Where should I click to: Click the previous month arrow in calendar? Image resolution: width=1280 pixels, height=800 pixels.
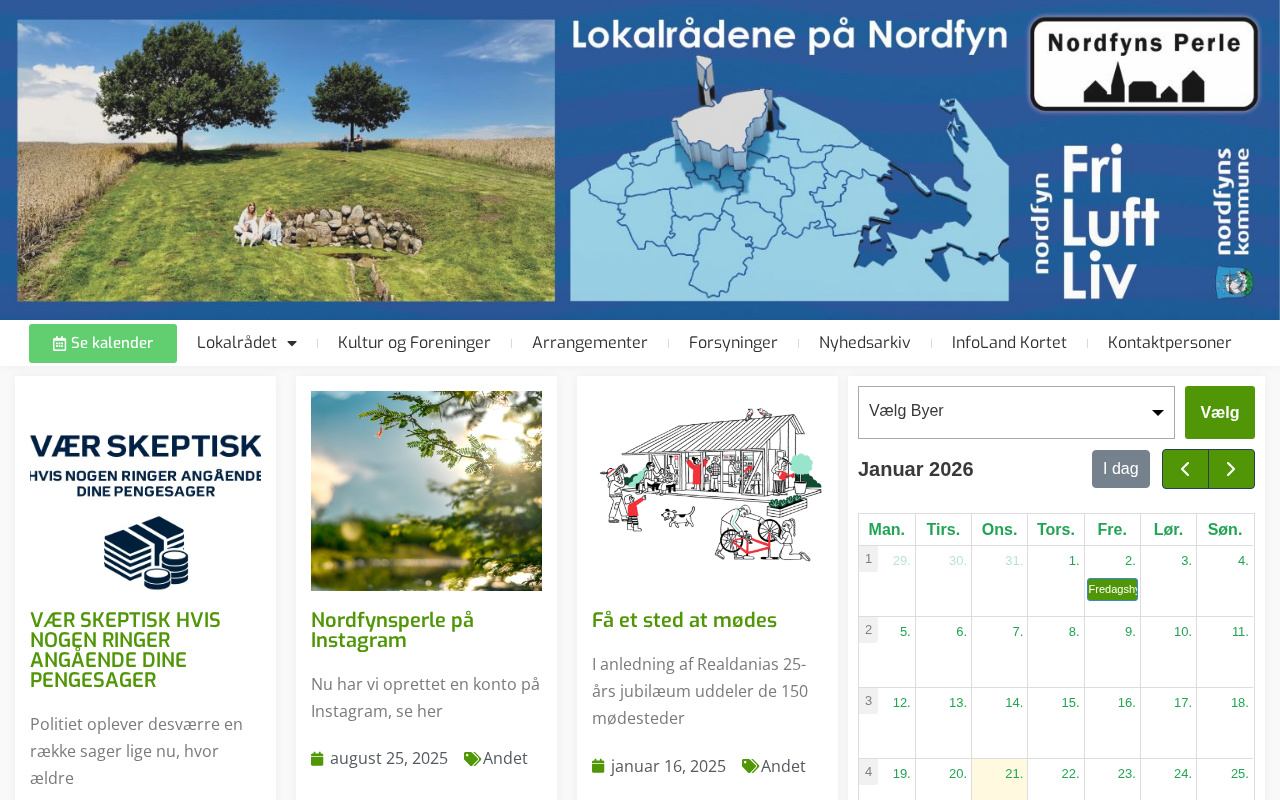pos(1185,469)
